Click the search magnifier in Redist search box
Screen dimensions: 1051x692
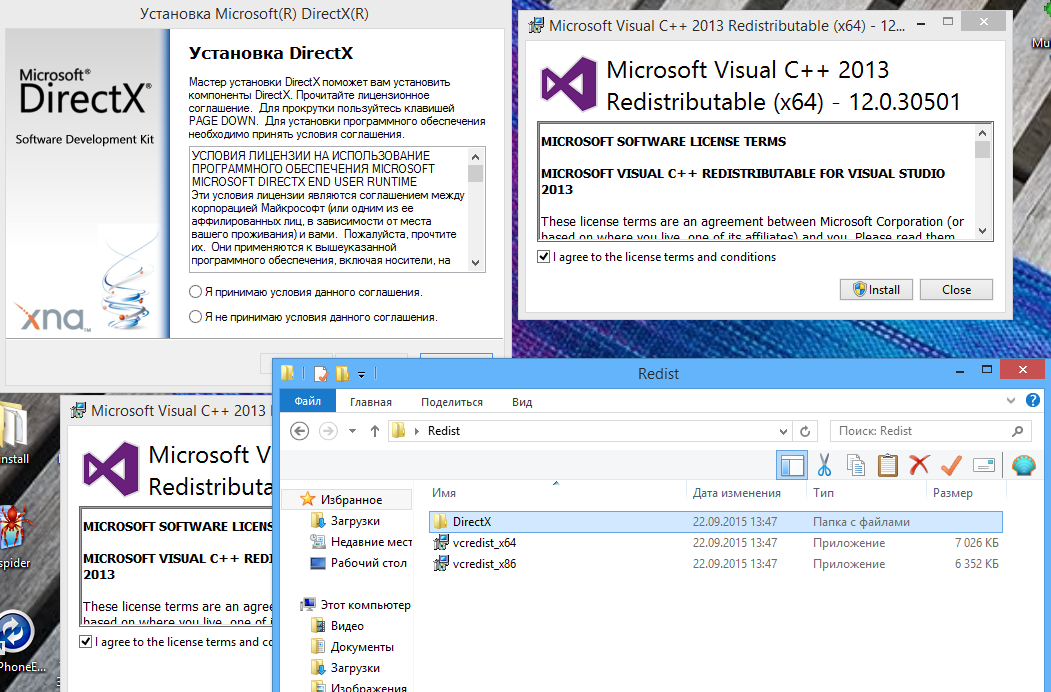click(x=1017, y=431)
